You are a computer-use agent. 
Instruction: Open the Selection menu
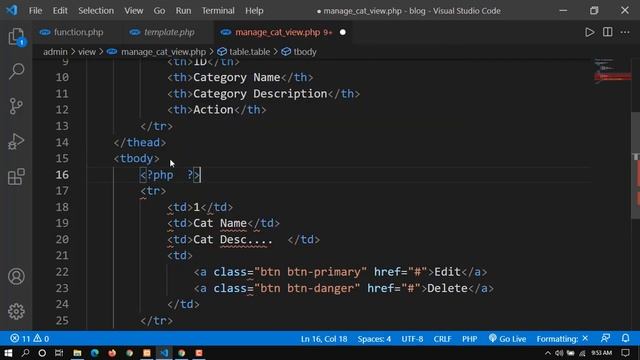pyautogui.click(x=96, y=11)
